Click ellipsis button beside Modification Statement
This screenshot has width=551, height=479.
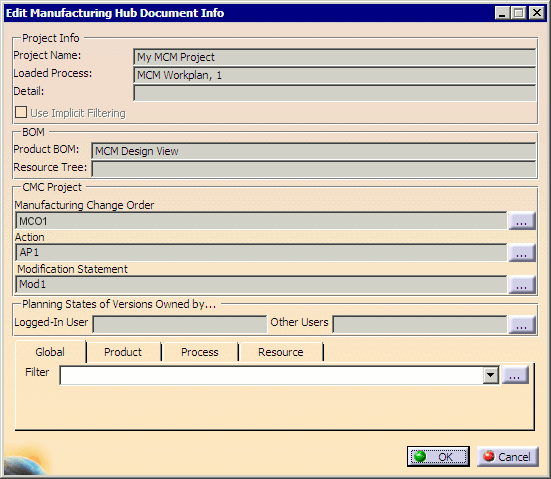522,285
